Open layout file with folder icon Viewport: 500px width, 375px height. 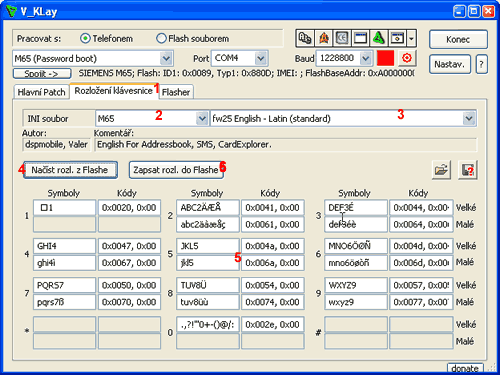point(441,170)
